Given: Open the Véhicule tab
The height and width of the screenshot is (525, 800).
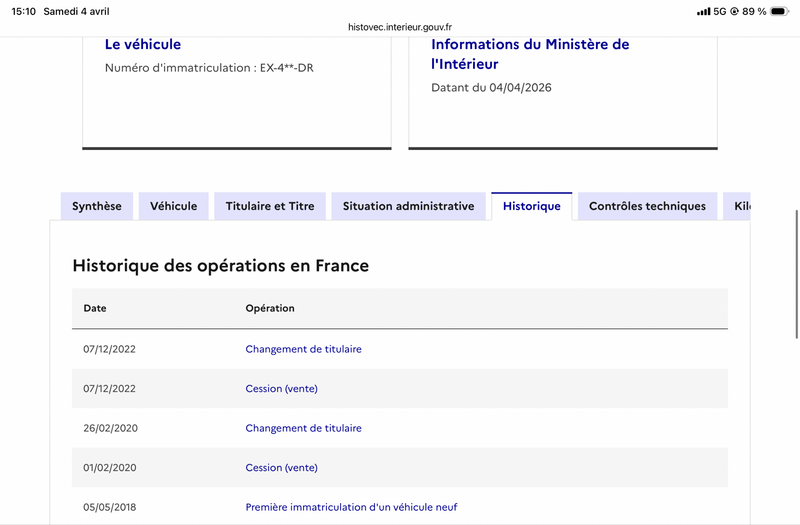Looking at the screenshot, I should click(174, 206).
